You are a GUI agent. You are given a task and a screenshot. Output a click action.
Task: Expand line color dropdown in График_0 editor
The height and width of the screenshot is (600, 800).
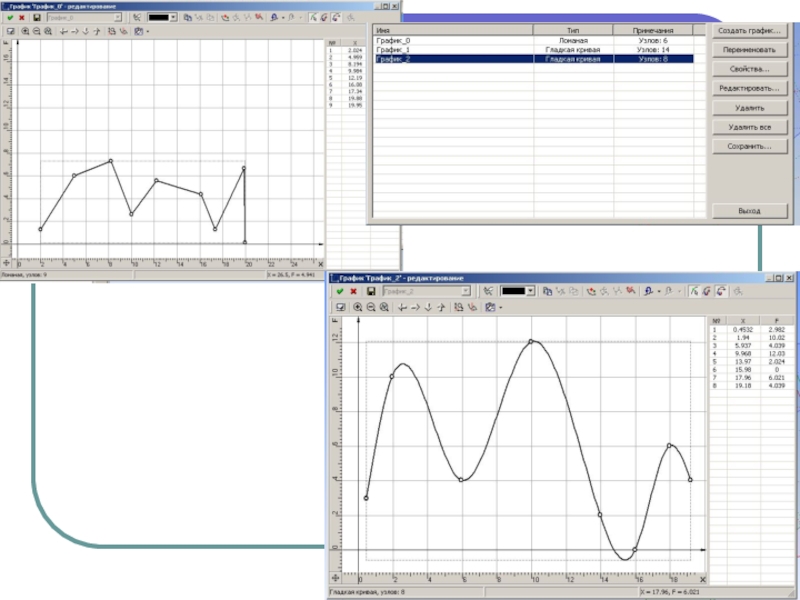tap(173, 17)
